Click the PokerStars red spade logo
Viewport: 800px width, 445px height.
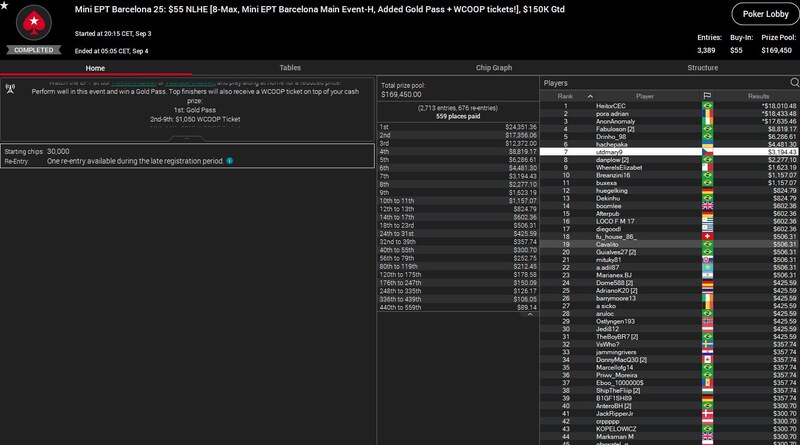34,22
